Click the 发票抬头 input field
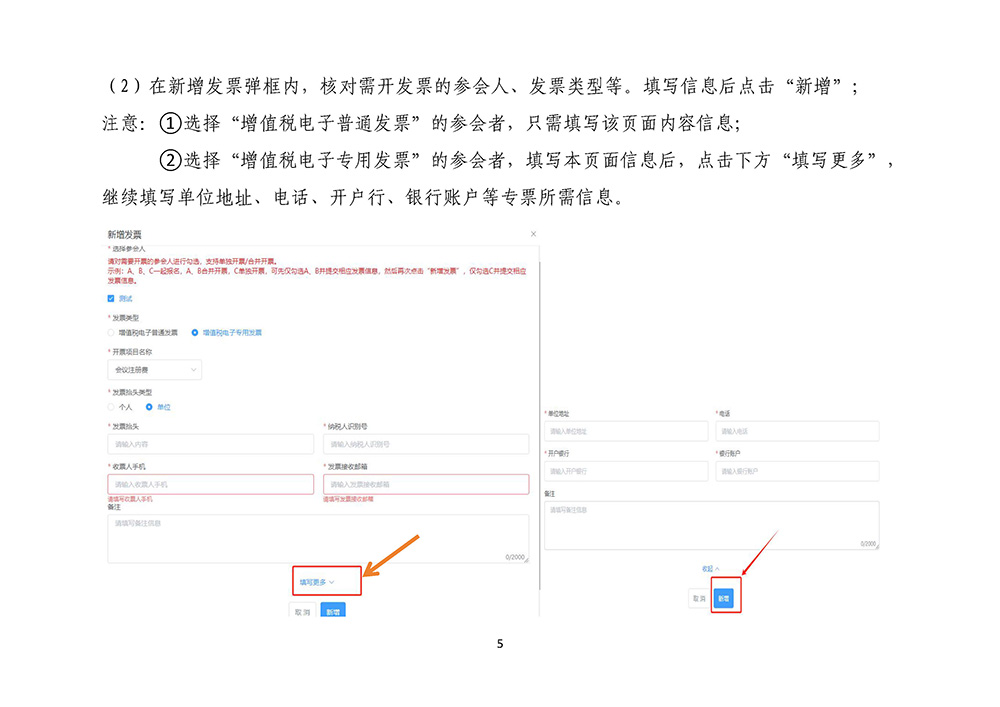Viewport: 1000px width, 707px height. tap(210, 444)
